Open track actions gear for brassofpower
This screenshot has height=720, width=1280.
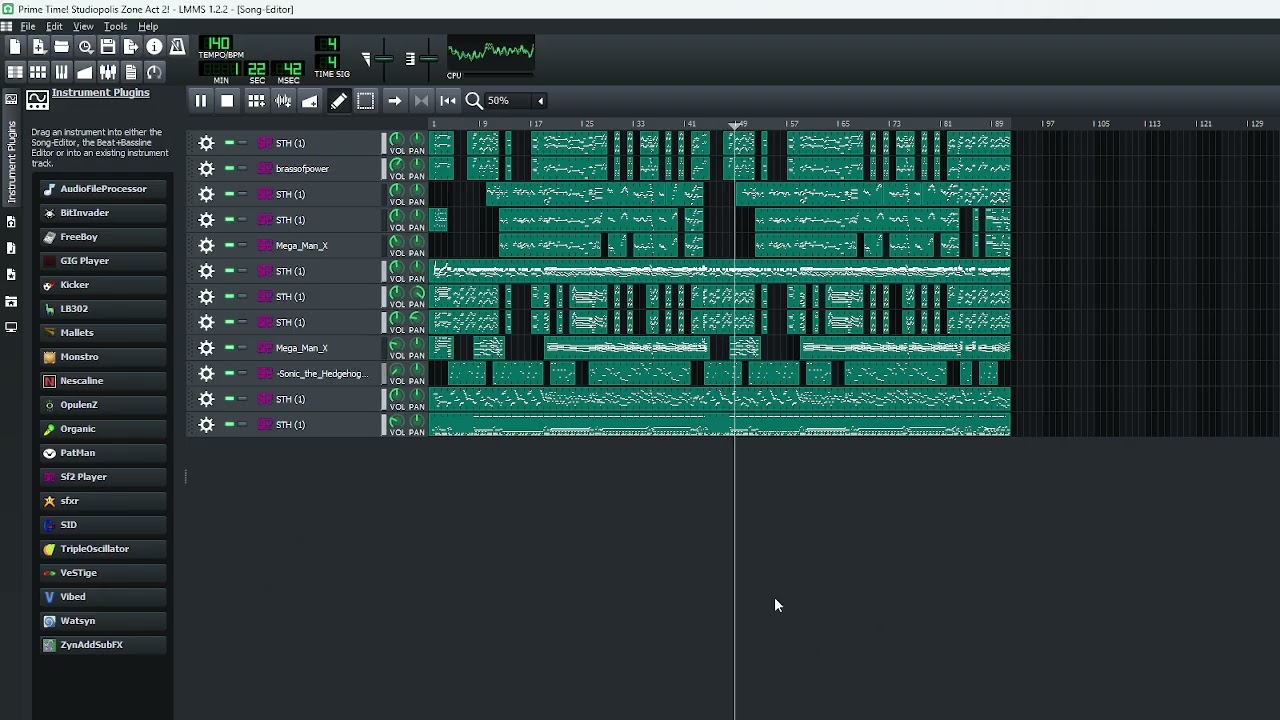pos(206,169)
